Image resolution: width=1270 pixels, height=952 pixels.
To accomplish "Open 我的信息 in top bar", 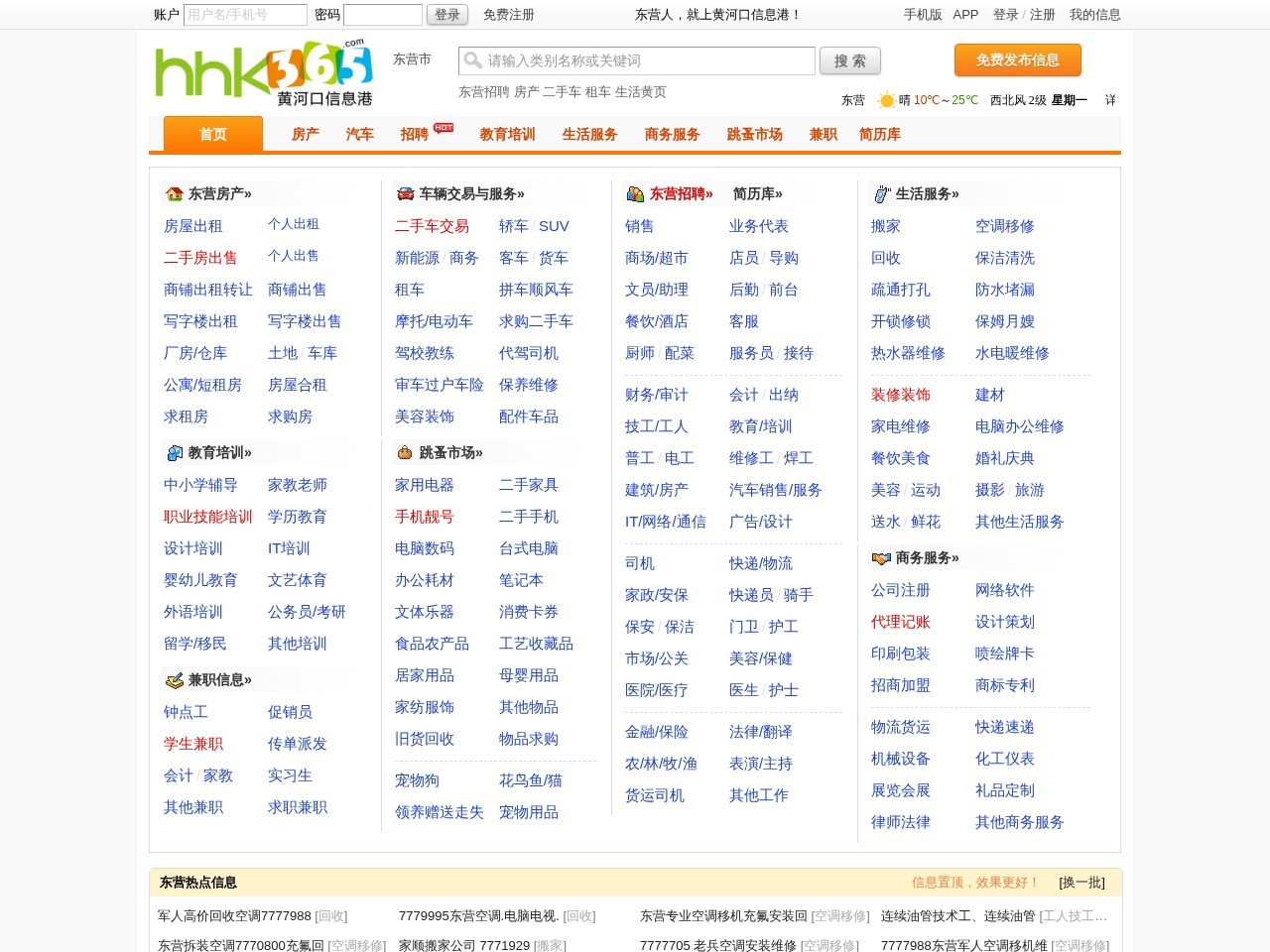I will coord(1095,15).
